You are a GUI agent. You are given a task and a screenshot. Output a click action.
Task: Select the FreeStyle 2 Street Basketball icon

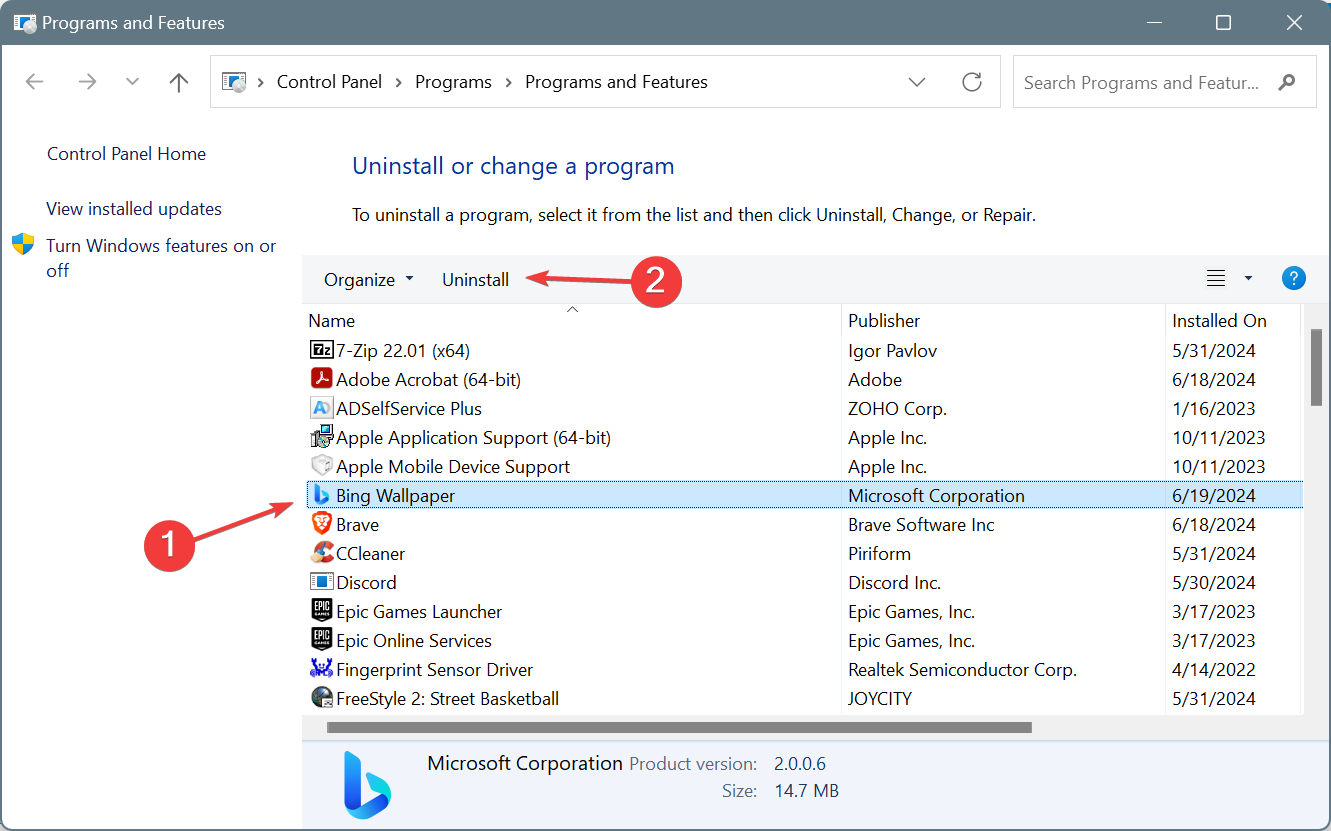coord(321,698)
